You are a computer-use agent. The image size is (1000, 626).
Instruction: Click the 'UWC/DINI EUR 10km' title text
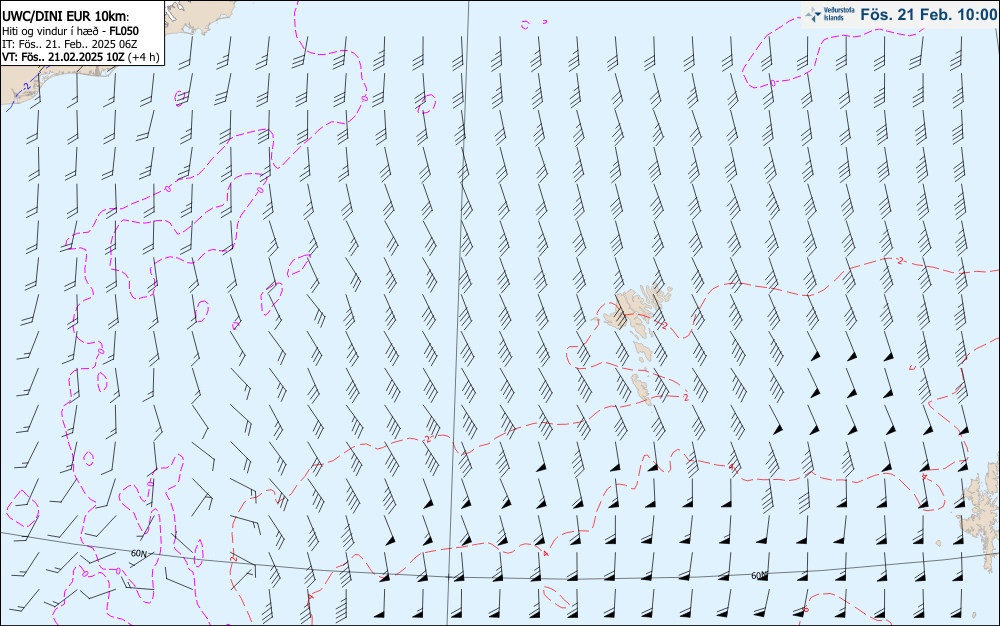tap(65, 17)
